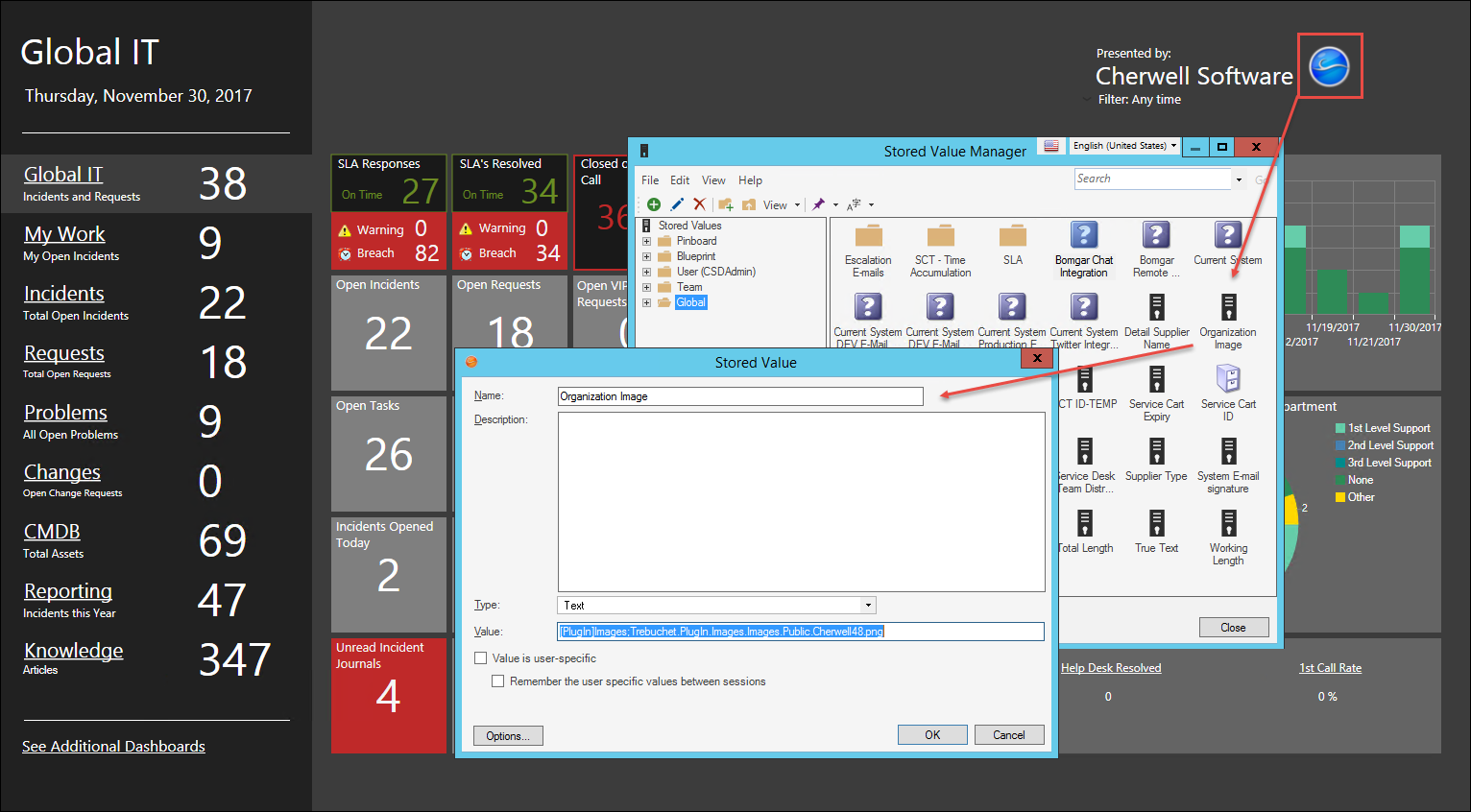
Task: Click the Stored Value dialog title bar icon
Action: coord(471,362)
